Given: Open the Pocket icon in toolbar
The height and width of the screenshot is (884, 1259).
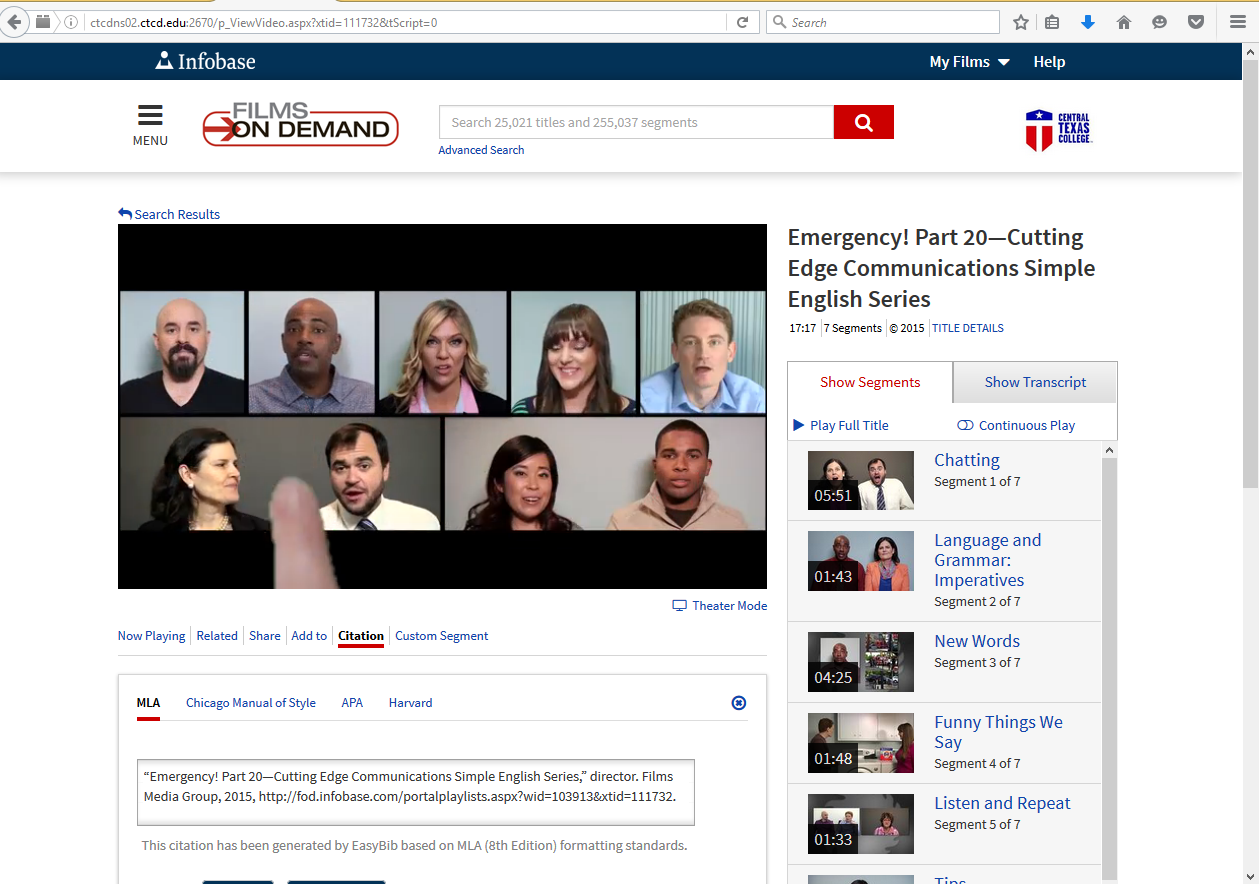Looking at the screenshot, I should click(1196, 22).
